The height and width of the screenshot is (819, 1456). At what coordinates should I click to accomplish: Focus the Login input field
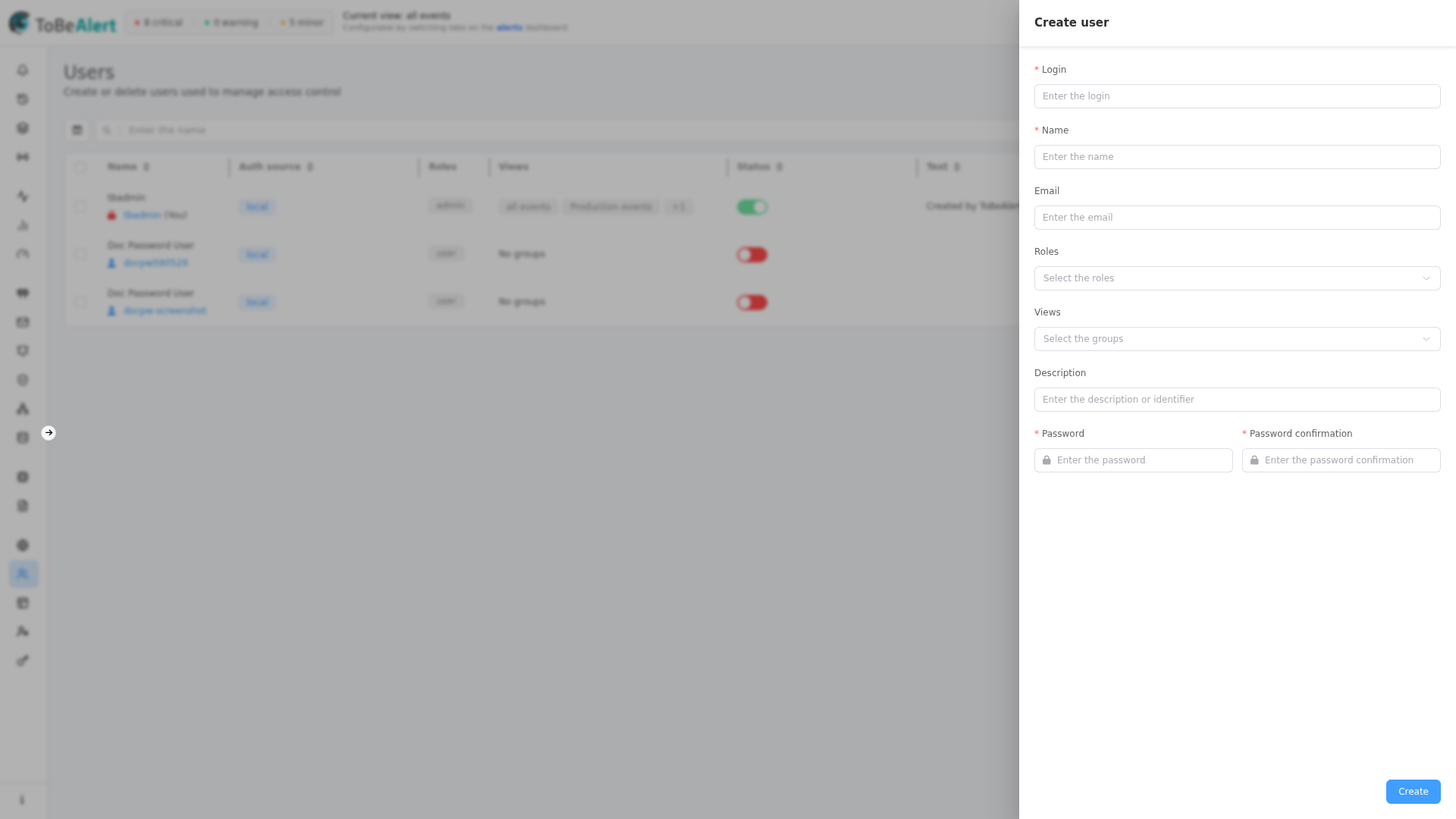pyautogui.click(x=1237, y=96)
